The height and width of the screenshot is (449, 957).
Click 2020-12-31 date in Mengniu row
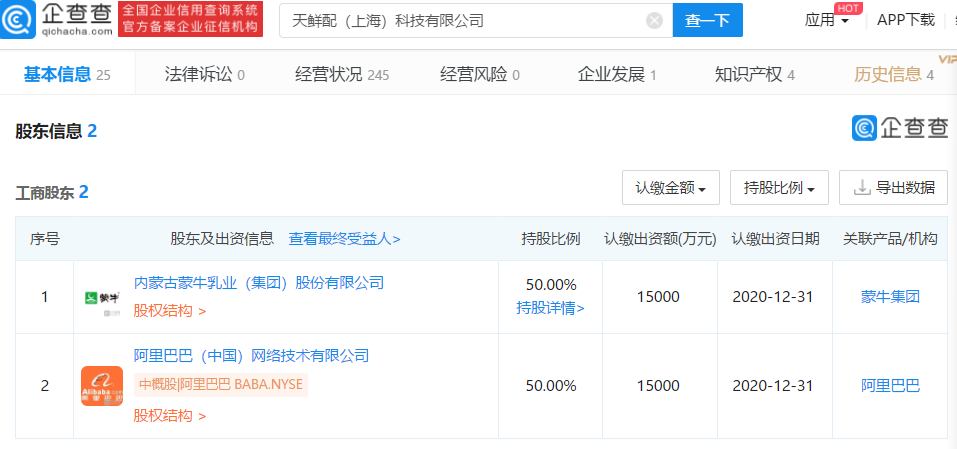[x=773, y=297]
